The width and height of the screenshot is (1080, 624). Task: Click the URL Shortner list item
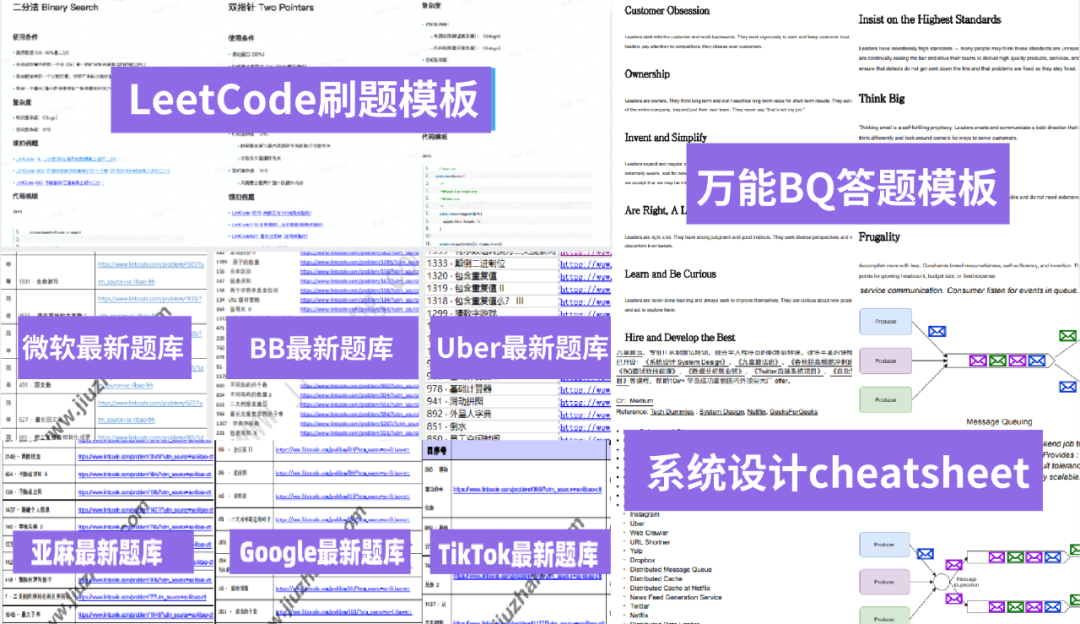(x=650, y=542)
